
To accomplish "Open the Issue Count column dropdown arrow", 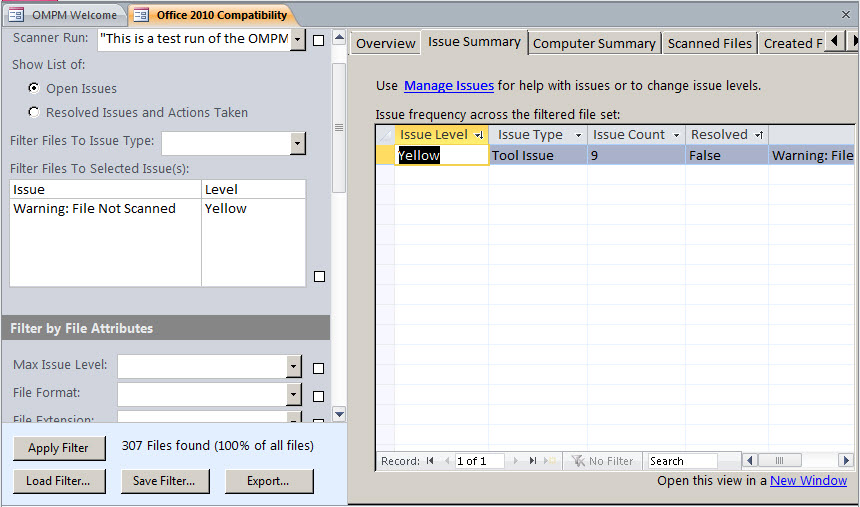I will click(x=676, y=135).
